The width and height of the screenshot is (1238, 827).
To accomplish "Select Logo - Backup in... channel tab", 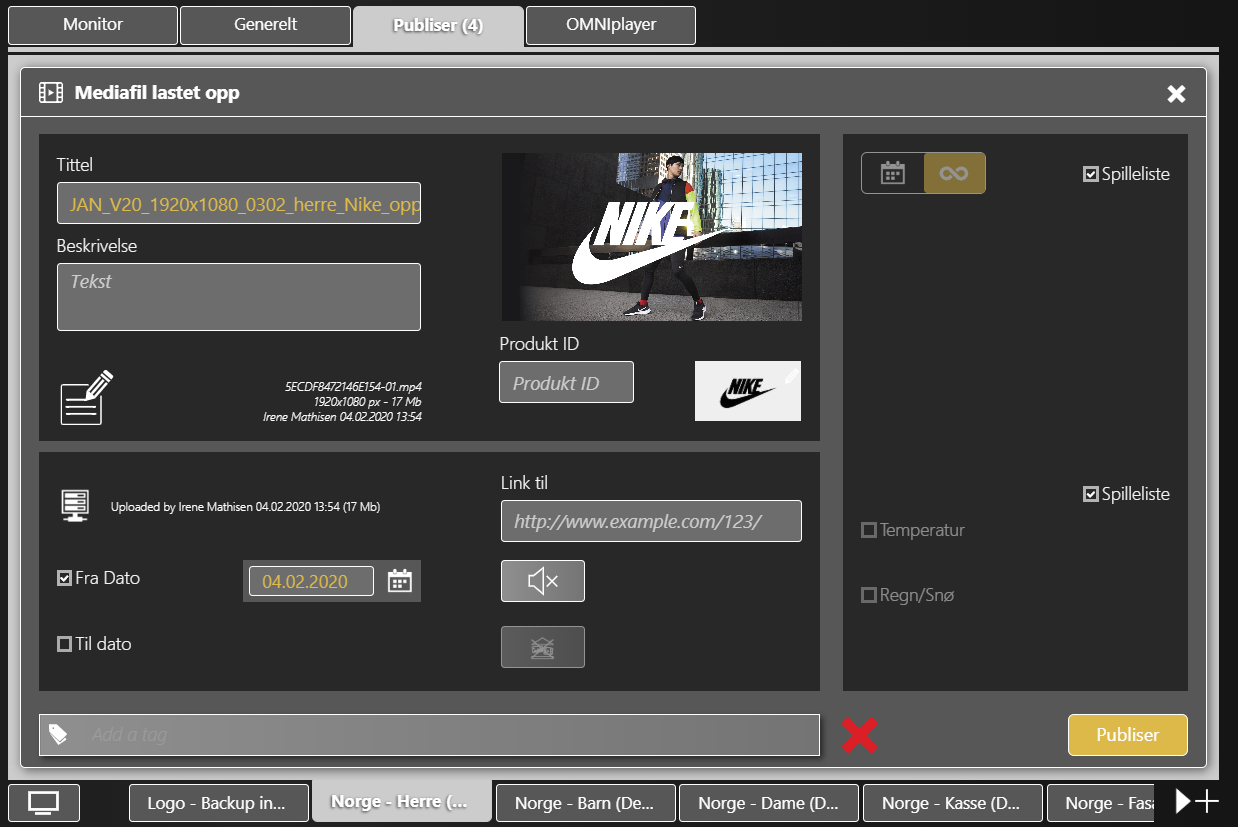I will click(219, 803).
